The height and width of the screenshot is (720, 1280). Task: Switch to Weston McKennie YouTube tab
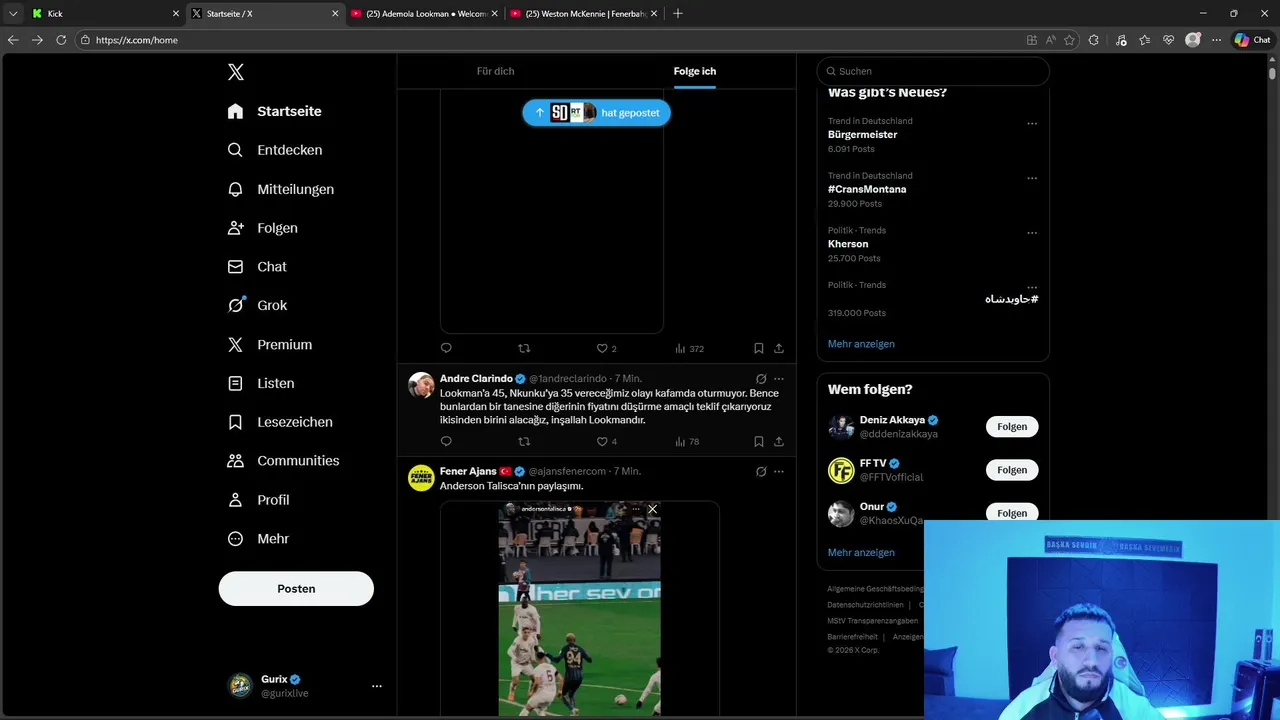coord(584,14)
